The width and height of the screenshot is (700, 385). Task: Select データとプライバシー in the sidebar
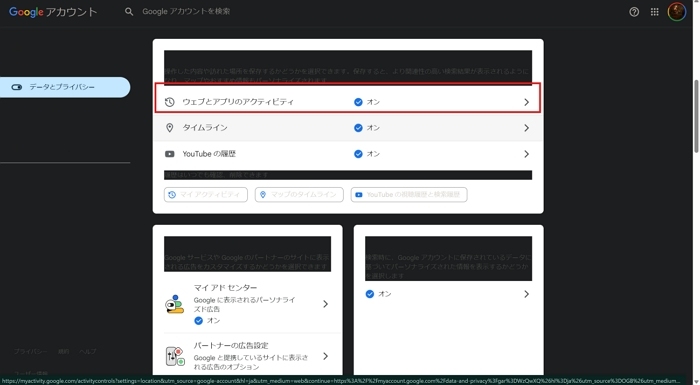[x=65, y=87]
